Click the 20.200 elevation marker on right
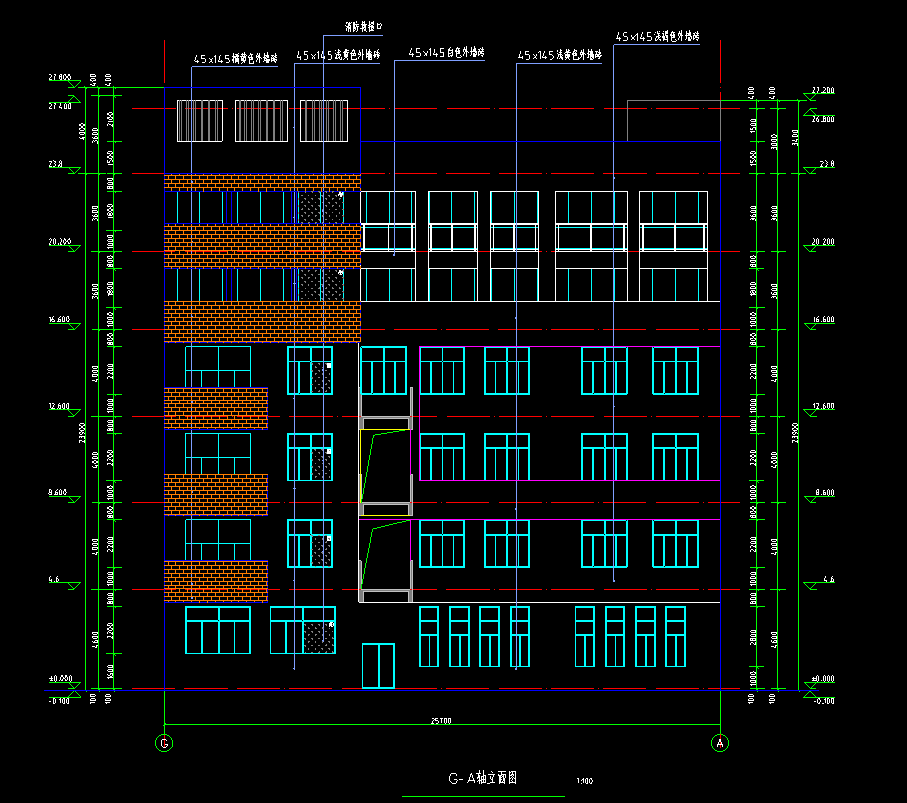The height and width of the screenshot is (803, 907). [x=823, y=242]
